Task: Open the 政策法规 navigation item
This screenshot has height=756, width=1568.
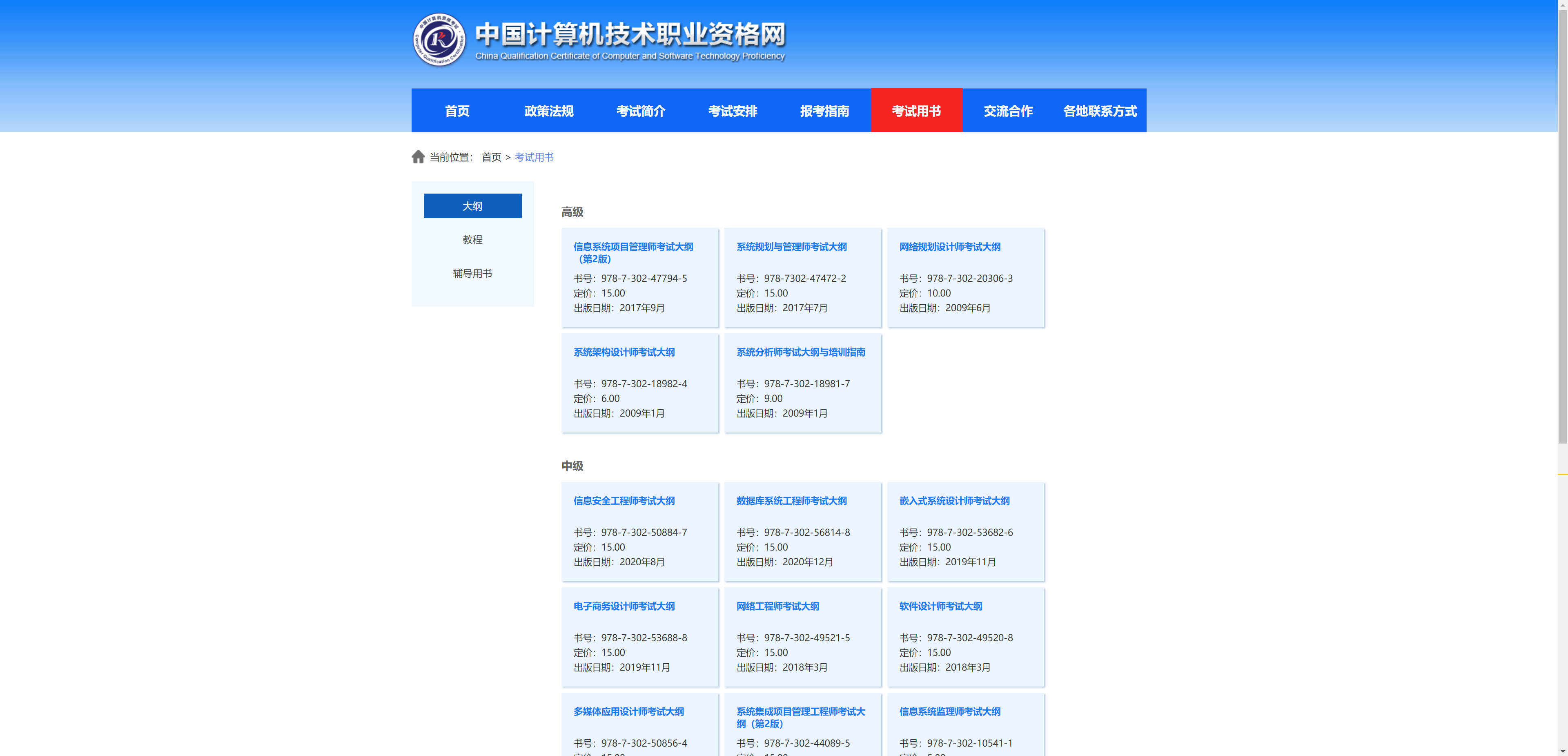Action: pos(548,111)
